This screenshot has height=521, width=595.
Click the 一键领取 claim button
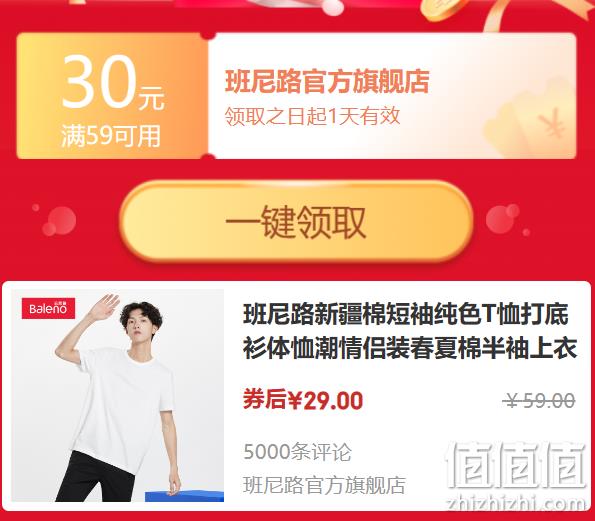point(296,221)
